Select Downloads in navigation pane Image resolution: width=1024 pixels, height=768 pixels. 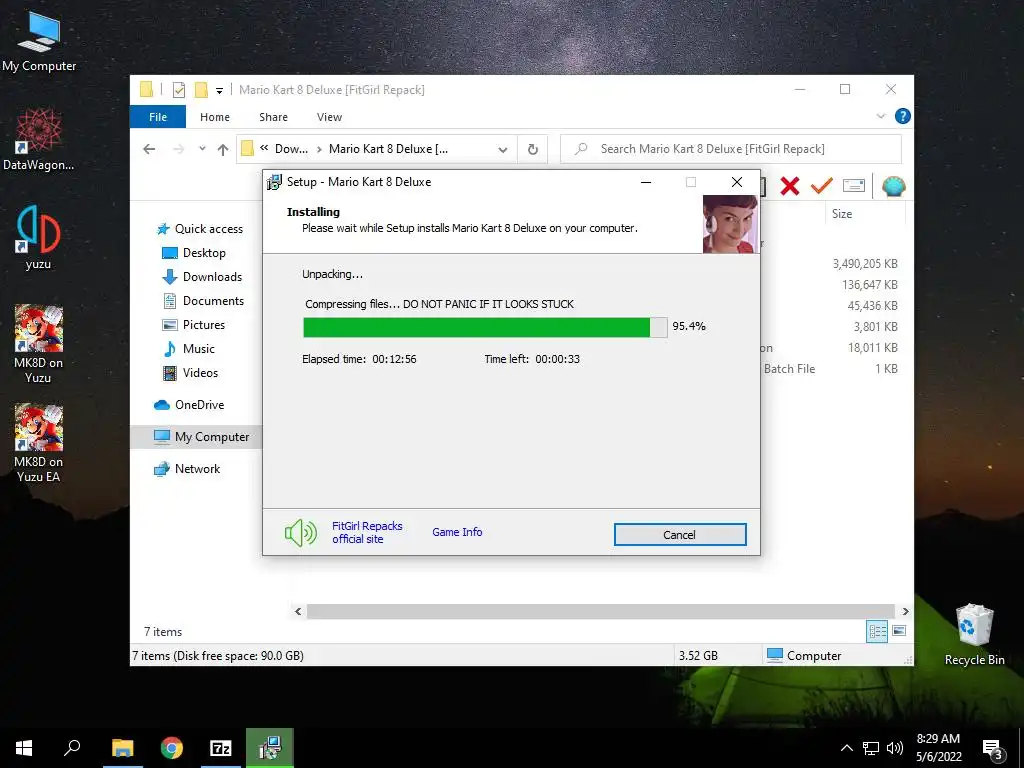(202, 277)
